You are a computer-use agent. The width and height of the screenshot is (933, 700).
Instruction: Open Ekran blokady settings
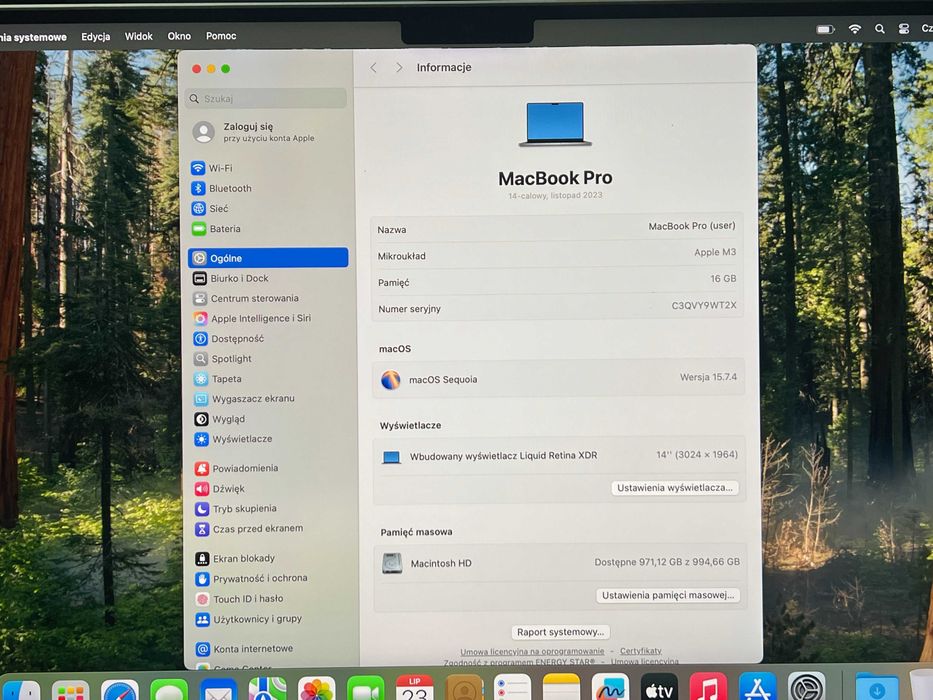235,558
